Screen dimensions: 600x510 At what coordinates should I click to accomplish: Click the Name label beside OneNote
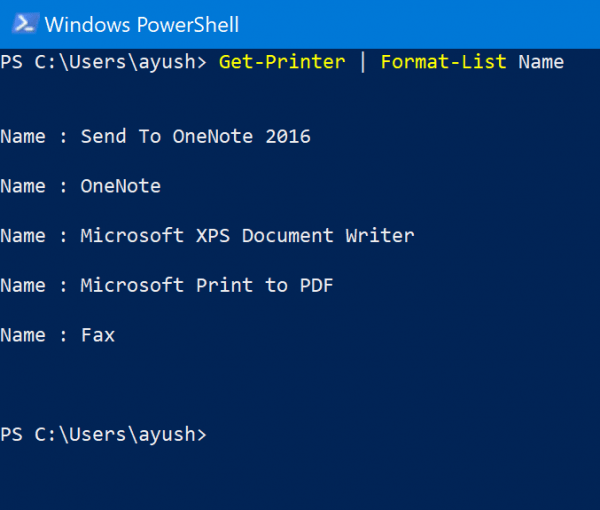23,186
